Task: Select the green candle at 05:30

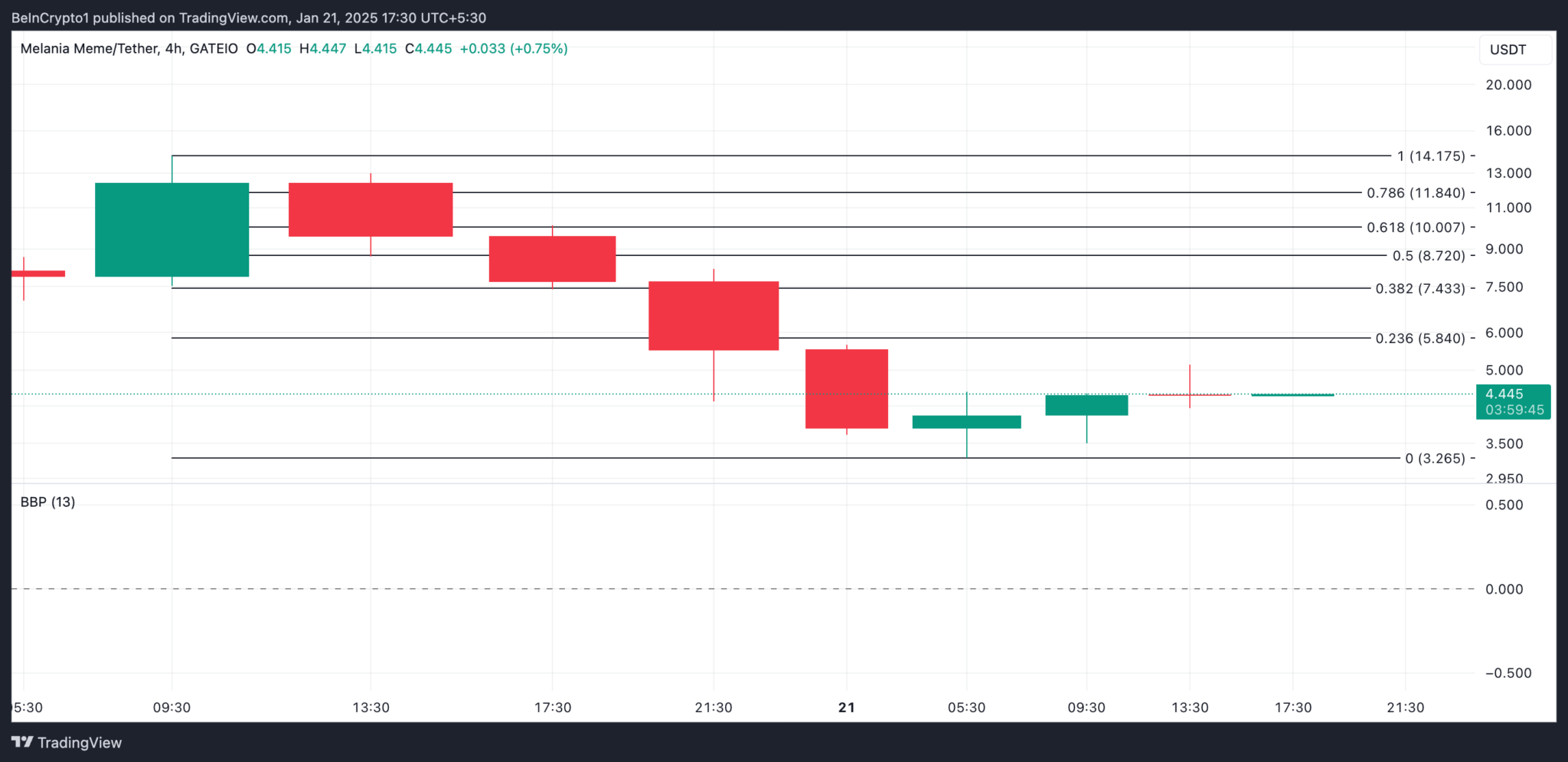Action: (966, 422)
